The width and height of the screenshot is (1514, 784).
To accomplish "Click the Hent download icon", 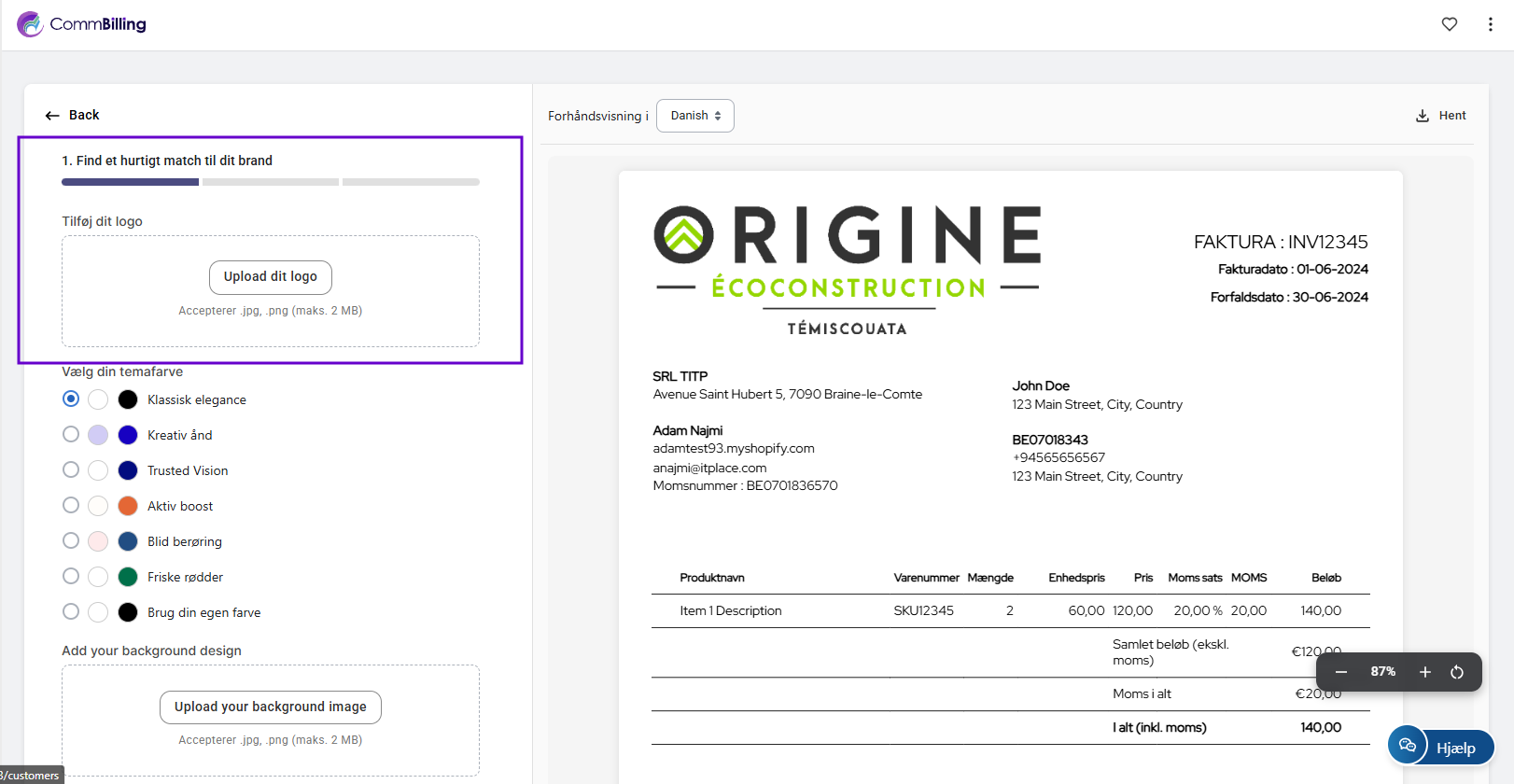I will pos(1423,116).
